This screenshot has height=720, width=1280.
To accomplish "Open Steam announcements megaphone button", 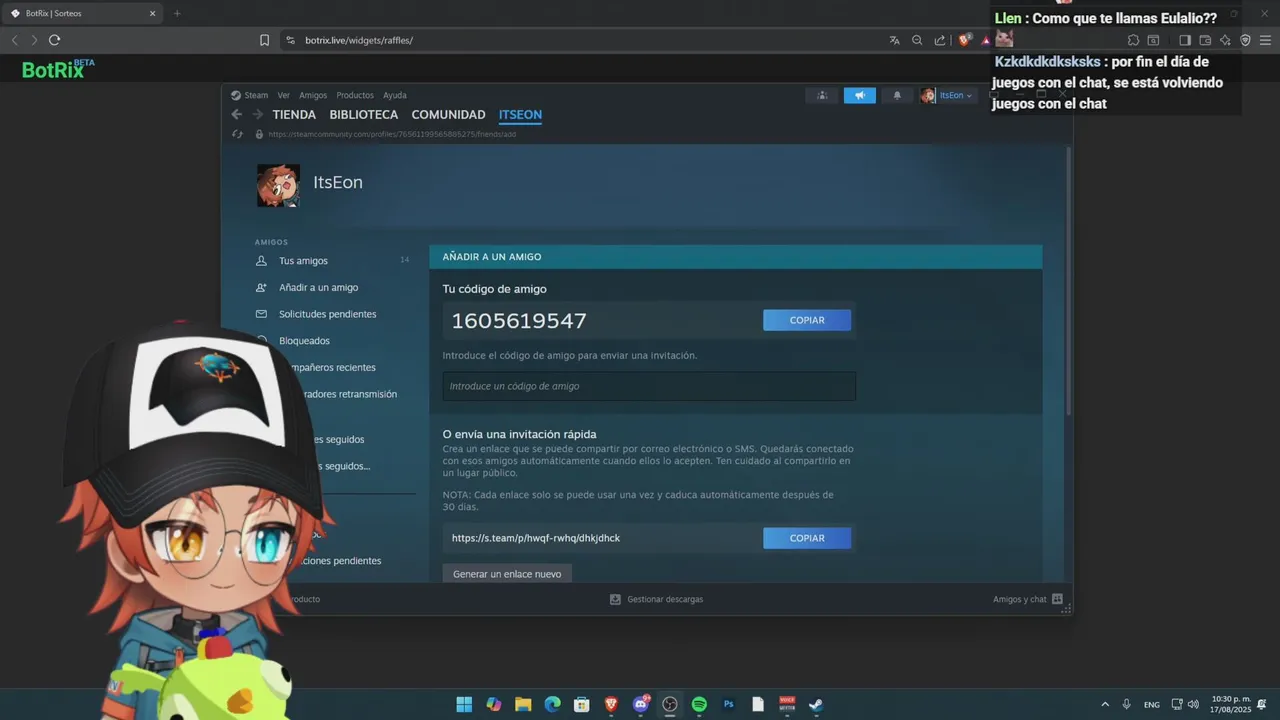I will [859, 95].
